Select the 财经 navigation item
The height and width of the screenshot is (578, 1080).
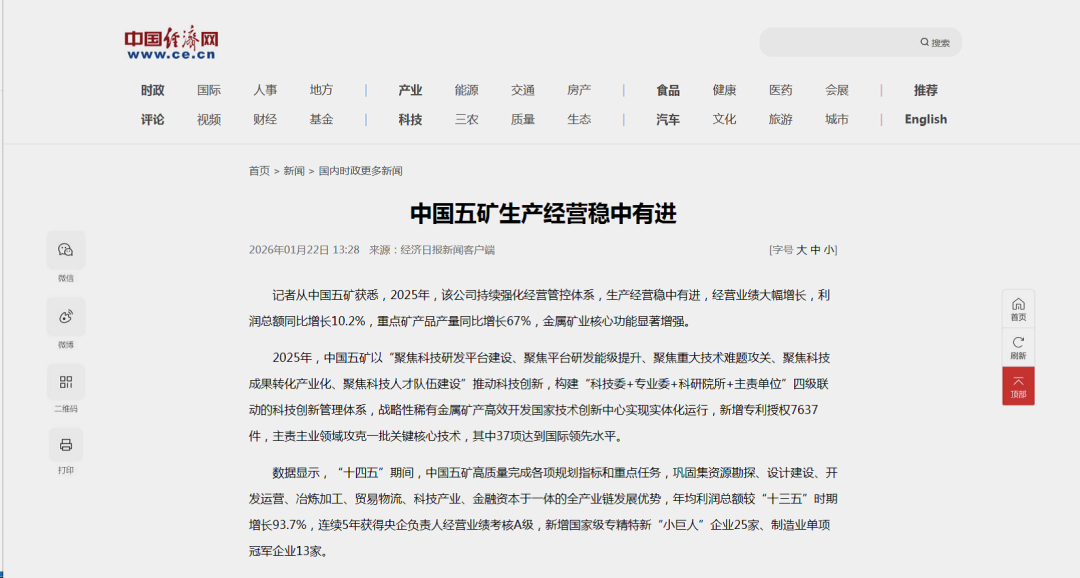click(x=265, y=119)
